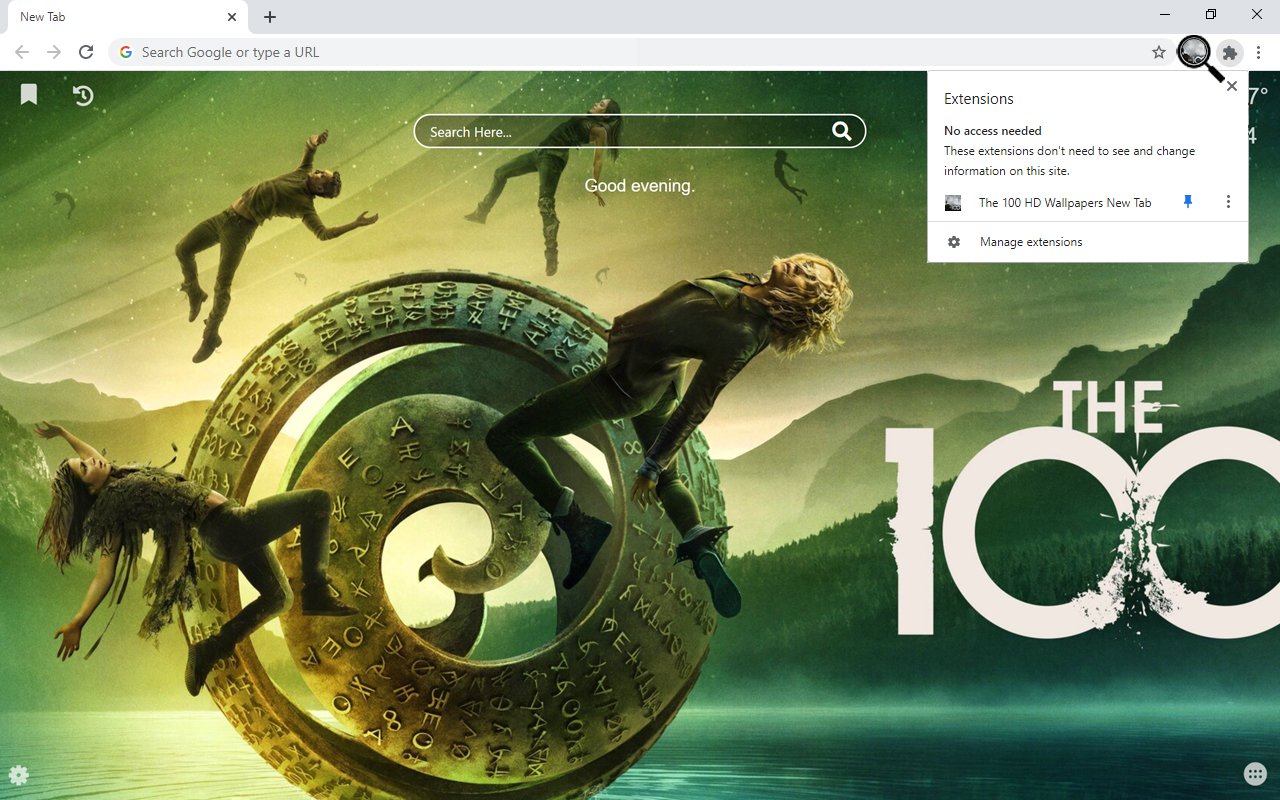Click the magnifier icon in the search bar

(x=842, y=131)
